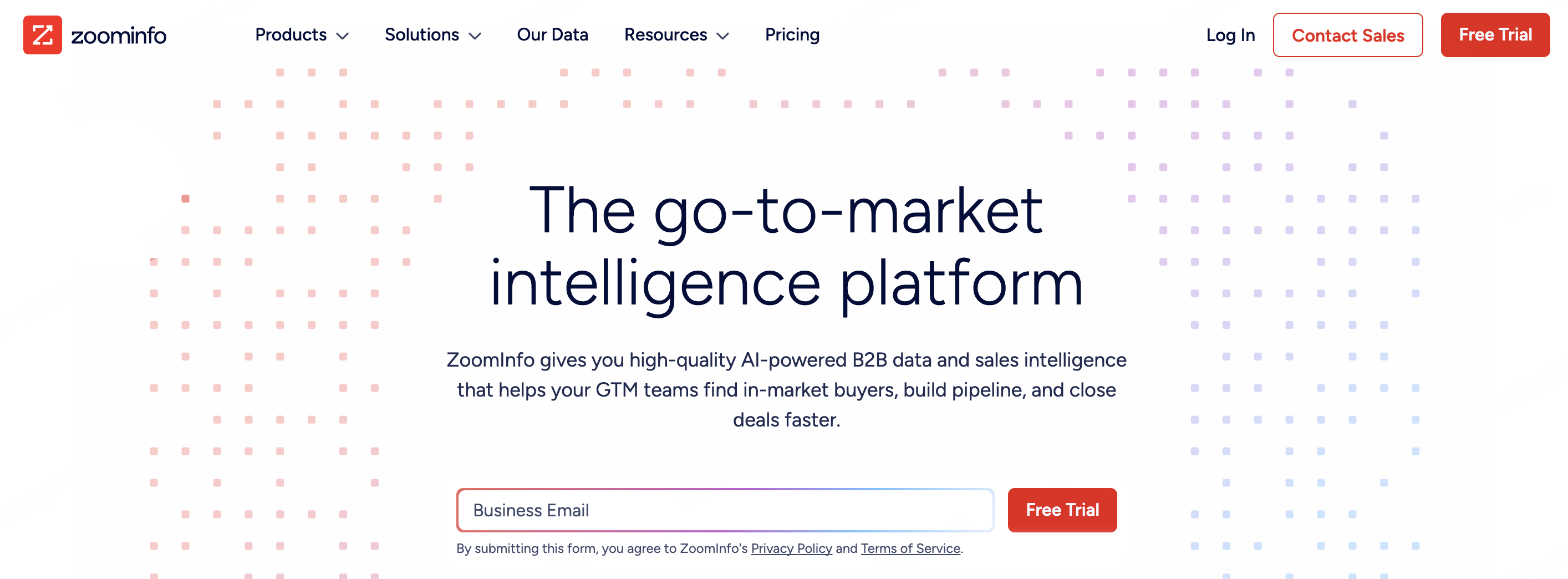This screenshot has width=1568, height=579.
Task: Click the Free Trial button in the header
Action: pyautogui.click(x=1494, y=35)
